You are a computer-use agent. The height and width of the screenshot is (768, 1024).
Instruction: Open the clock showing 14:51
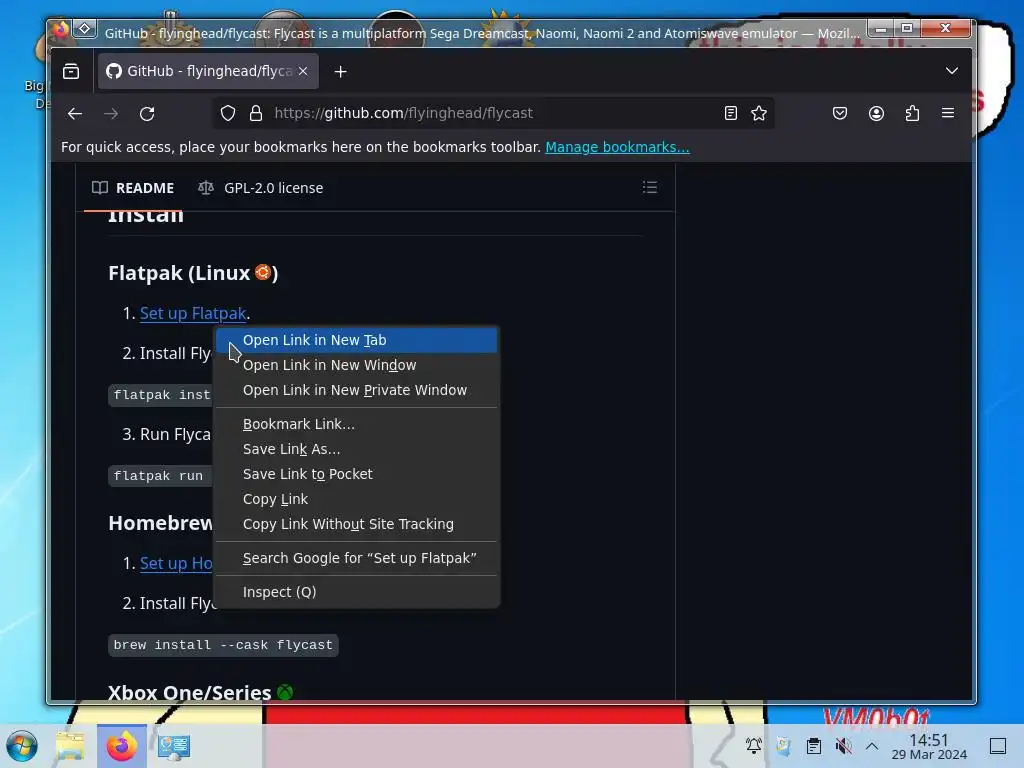tap(929, 746)
